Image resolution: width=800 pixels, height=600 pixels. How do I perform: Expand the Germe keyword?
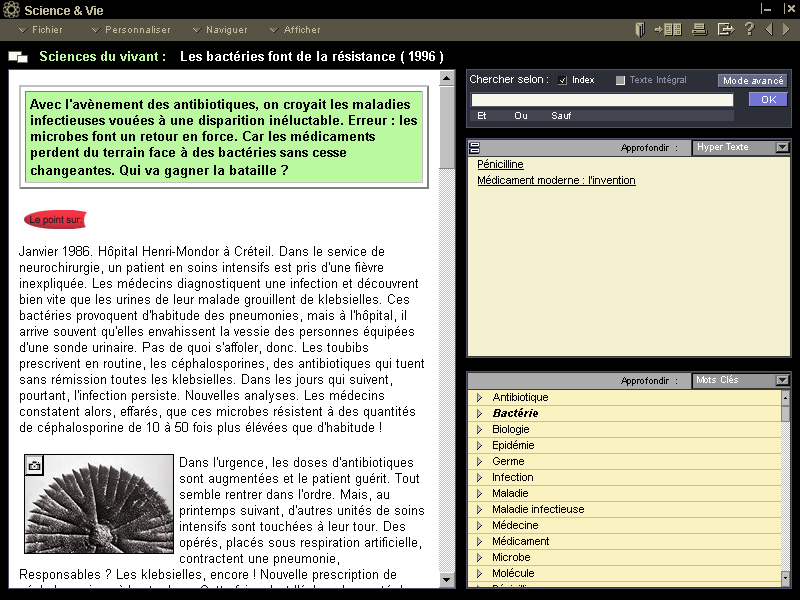click(480, 462)
